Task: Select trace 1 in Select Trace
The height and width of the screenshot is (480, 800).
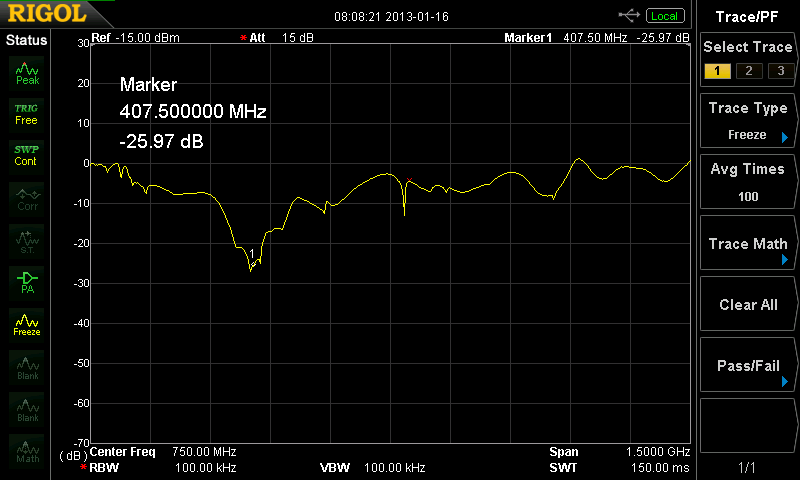Action: [x=717, y=71]
